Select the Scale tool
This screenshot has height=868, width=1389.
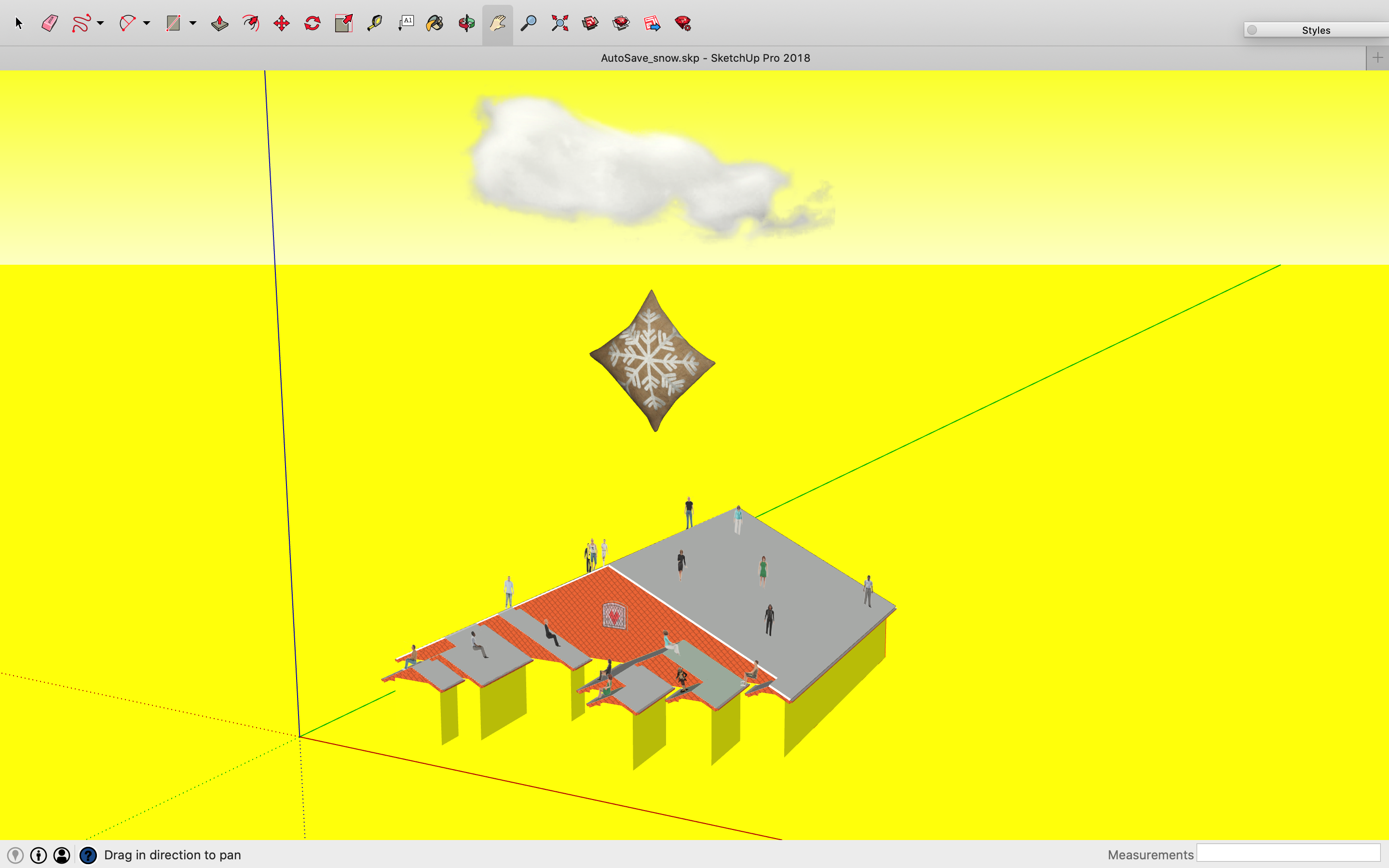pos(343,24)
